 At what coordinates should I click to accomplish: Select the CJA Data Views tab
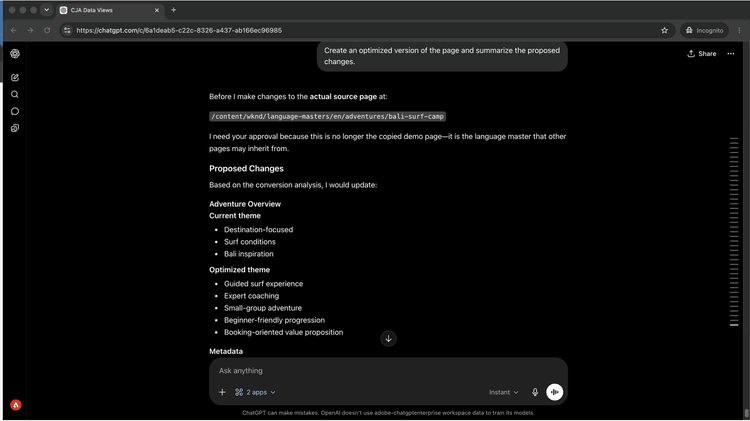coord(110,10)
